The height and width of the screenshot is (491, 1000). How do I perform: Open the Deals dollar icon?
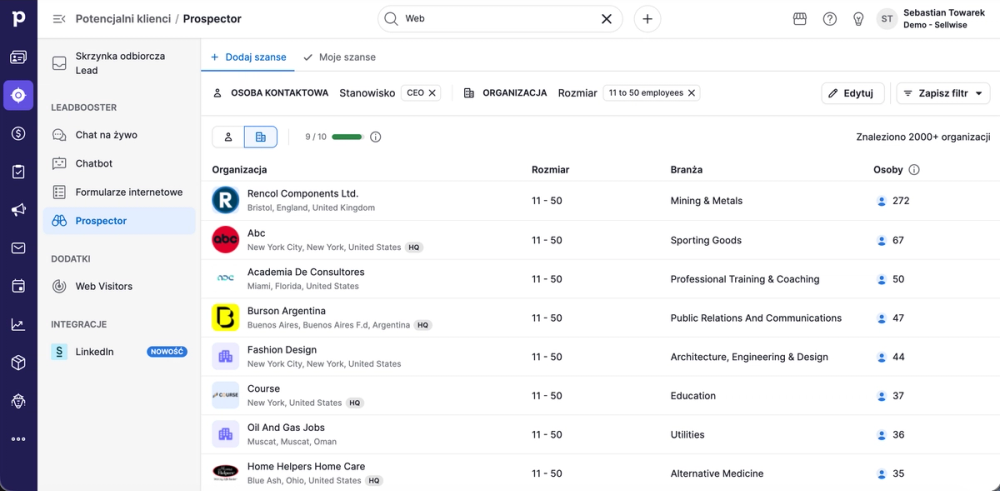(18, 133)
